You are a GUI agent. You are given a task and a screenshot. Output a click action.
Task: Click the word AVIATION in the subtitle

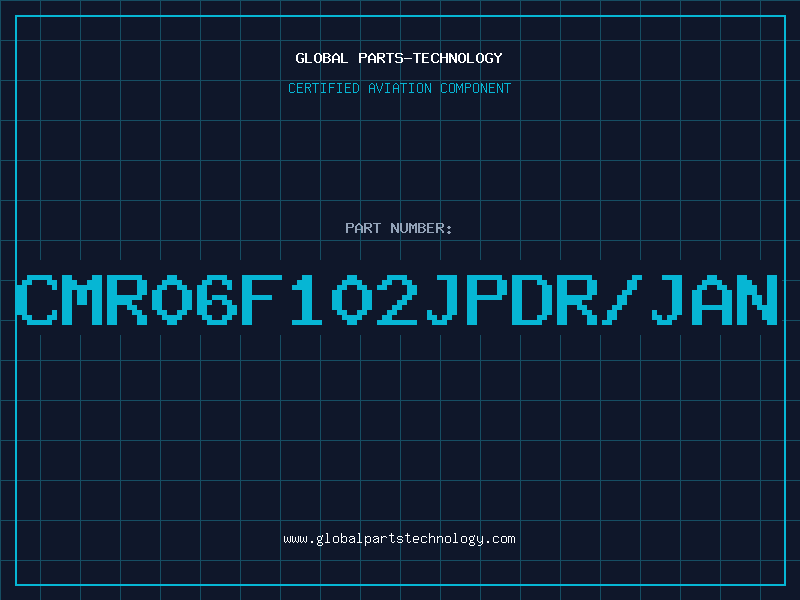pyautogui.click(x=400, y=88)
